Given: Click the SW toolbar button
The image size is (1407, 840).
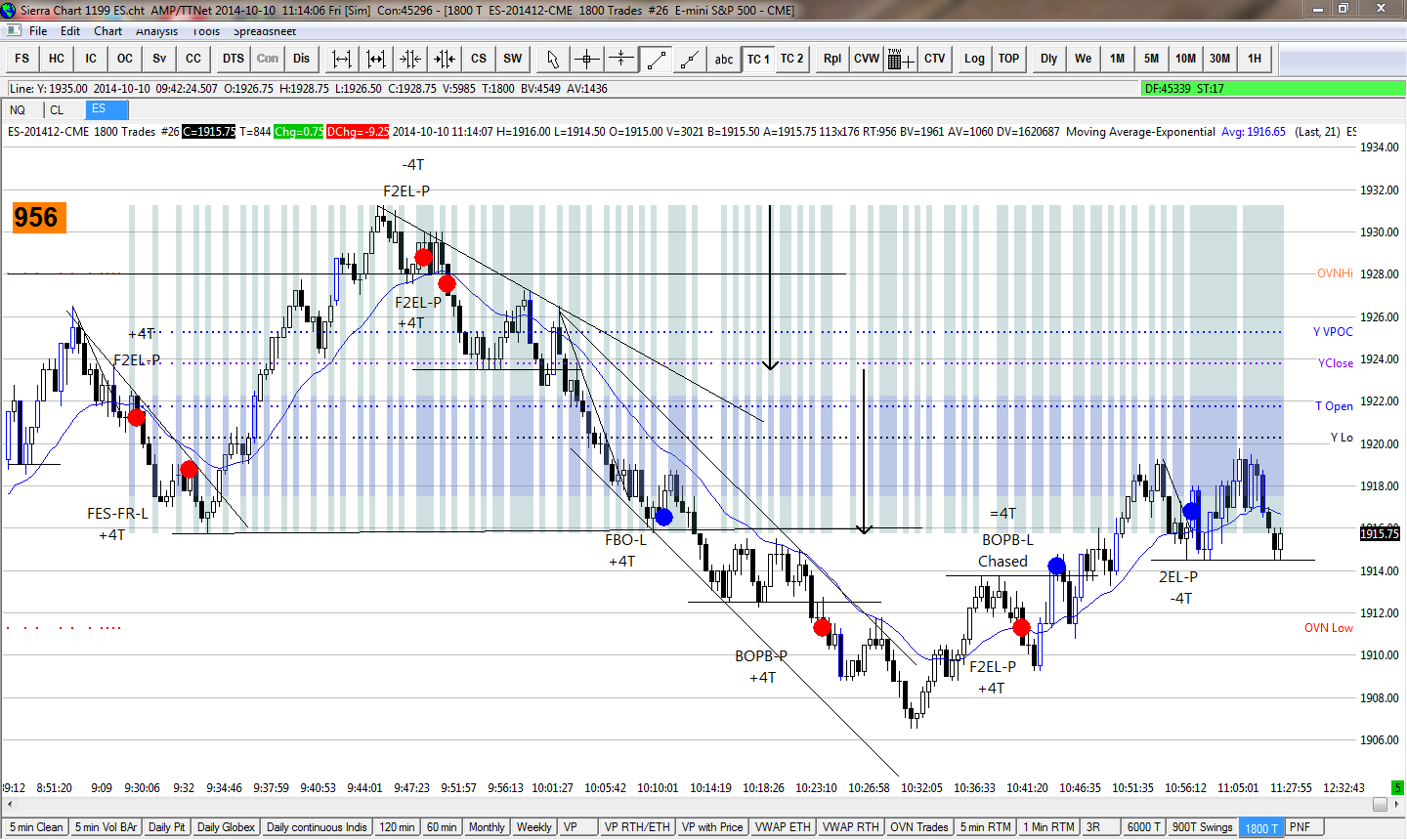Looking at the screenshot, I should click(513, 59).
